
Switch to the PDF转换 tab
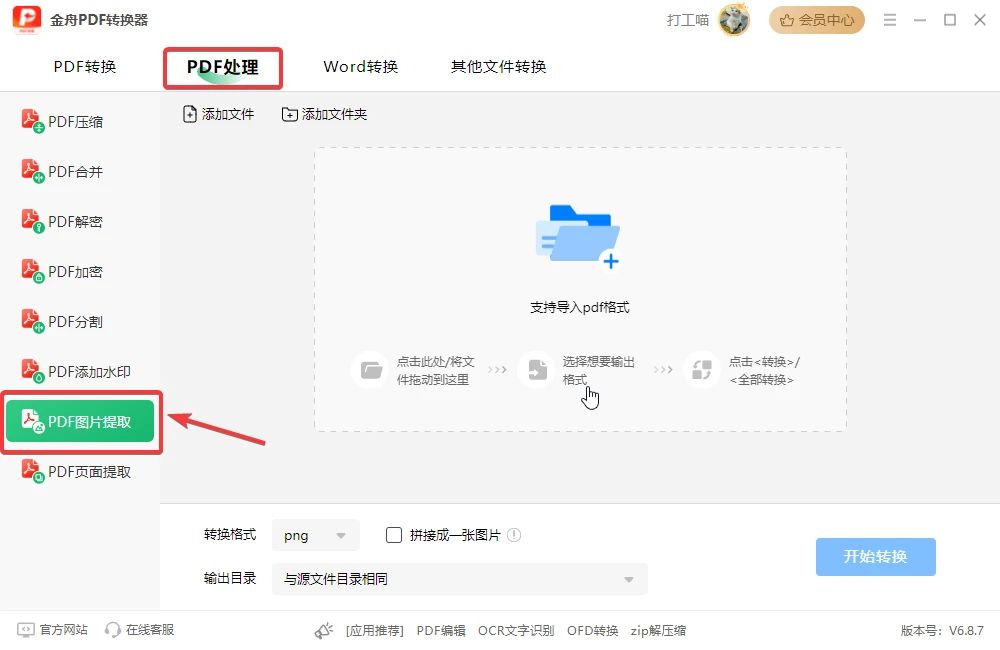[85, 67]
